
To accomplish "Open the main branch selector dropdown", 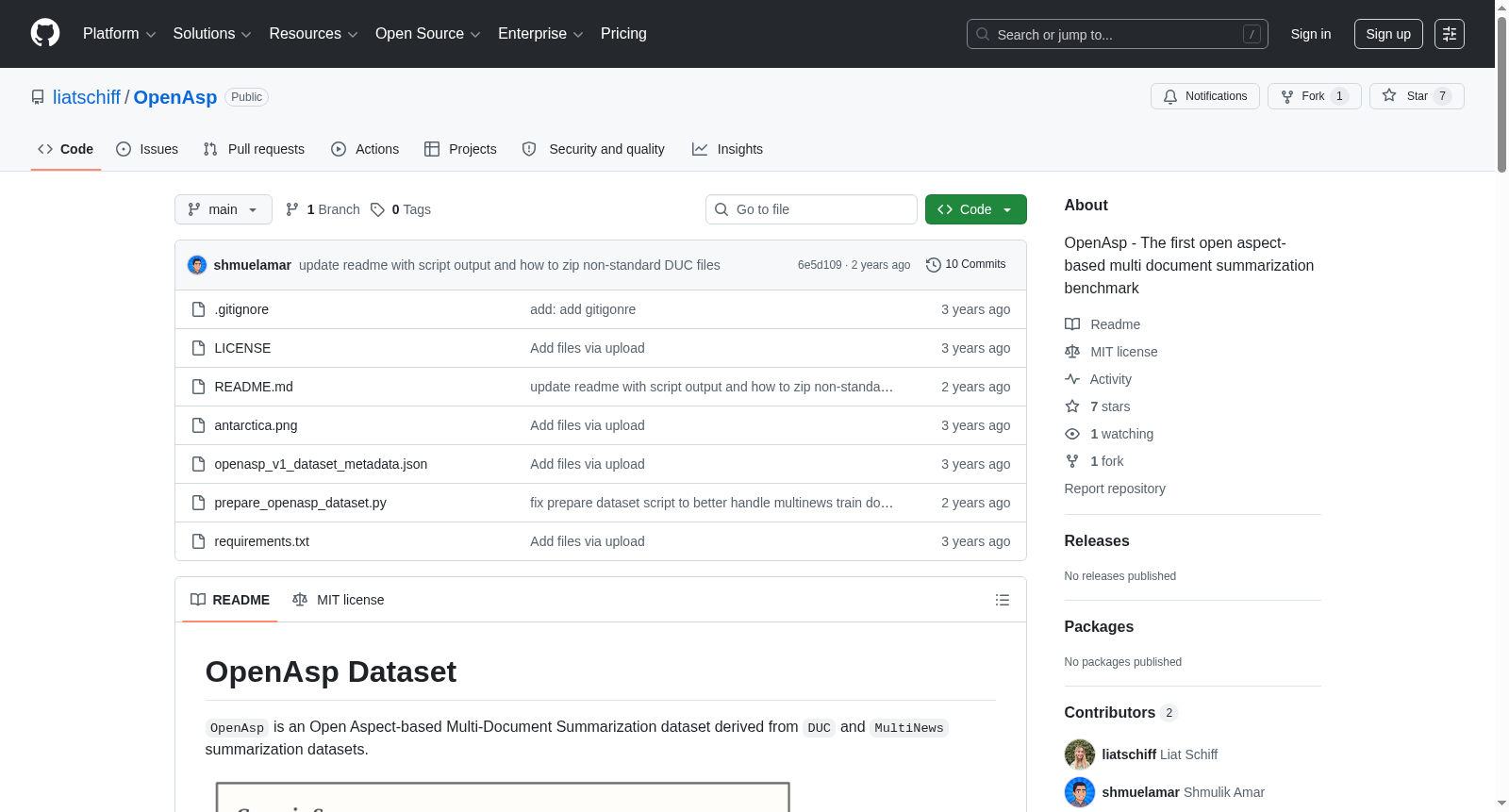I will point(224,209).
